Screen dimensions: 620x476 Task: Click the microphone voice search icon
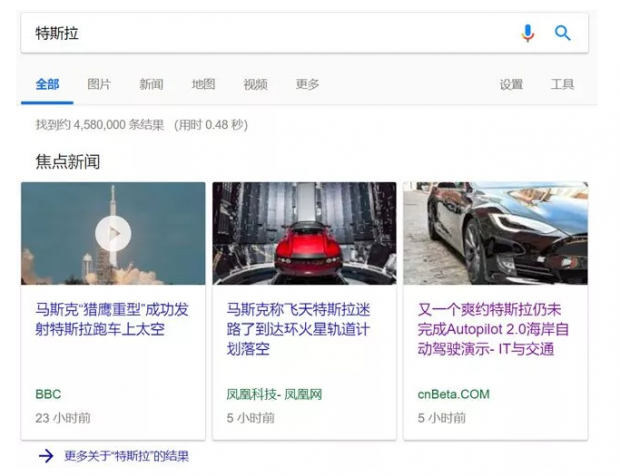[527, 33]
